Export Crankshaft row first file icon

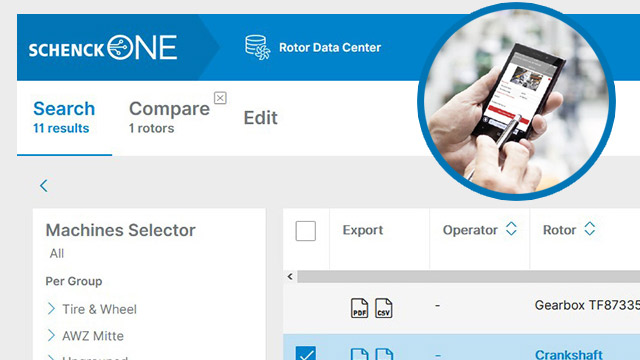tap(359, 354)
